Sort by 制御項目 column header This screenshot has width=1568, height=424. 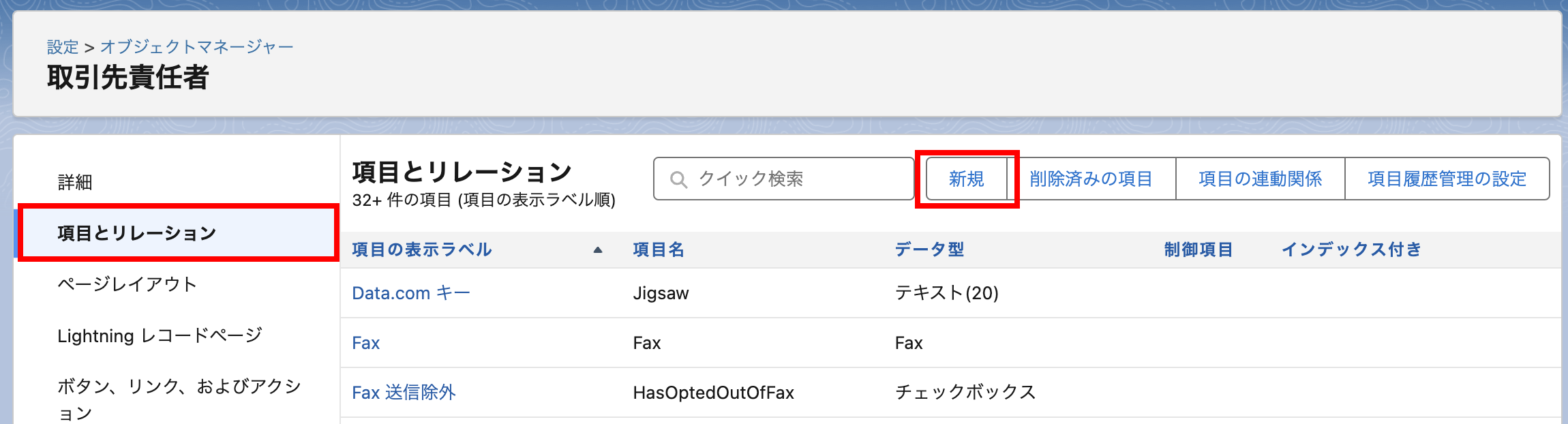click(1198, 249)
